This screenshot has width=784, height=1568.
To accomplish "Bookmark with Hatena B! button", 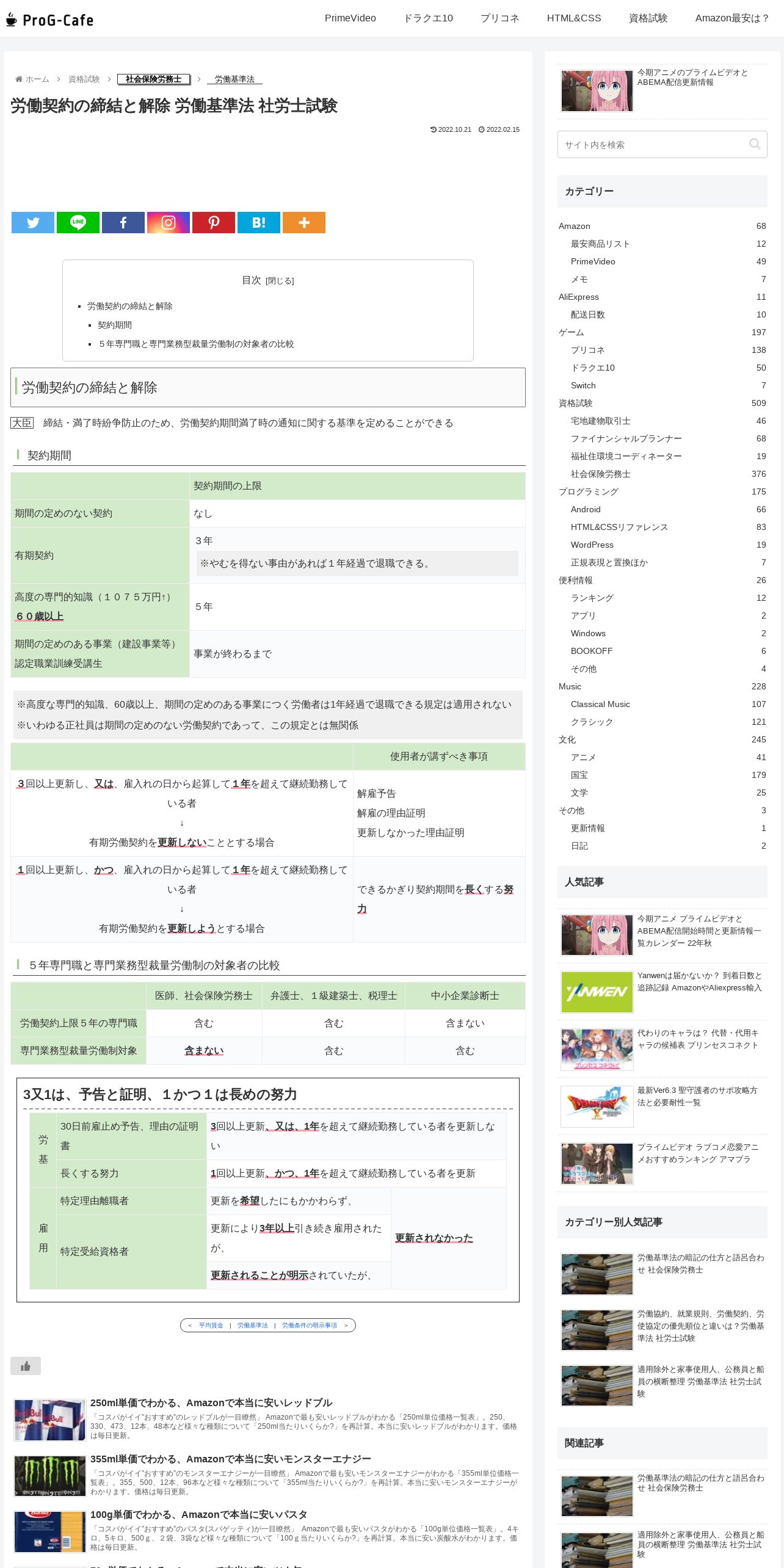I will coord(259,222).
